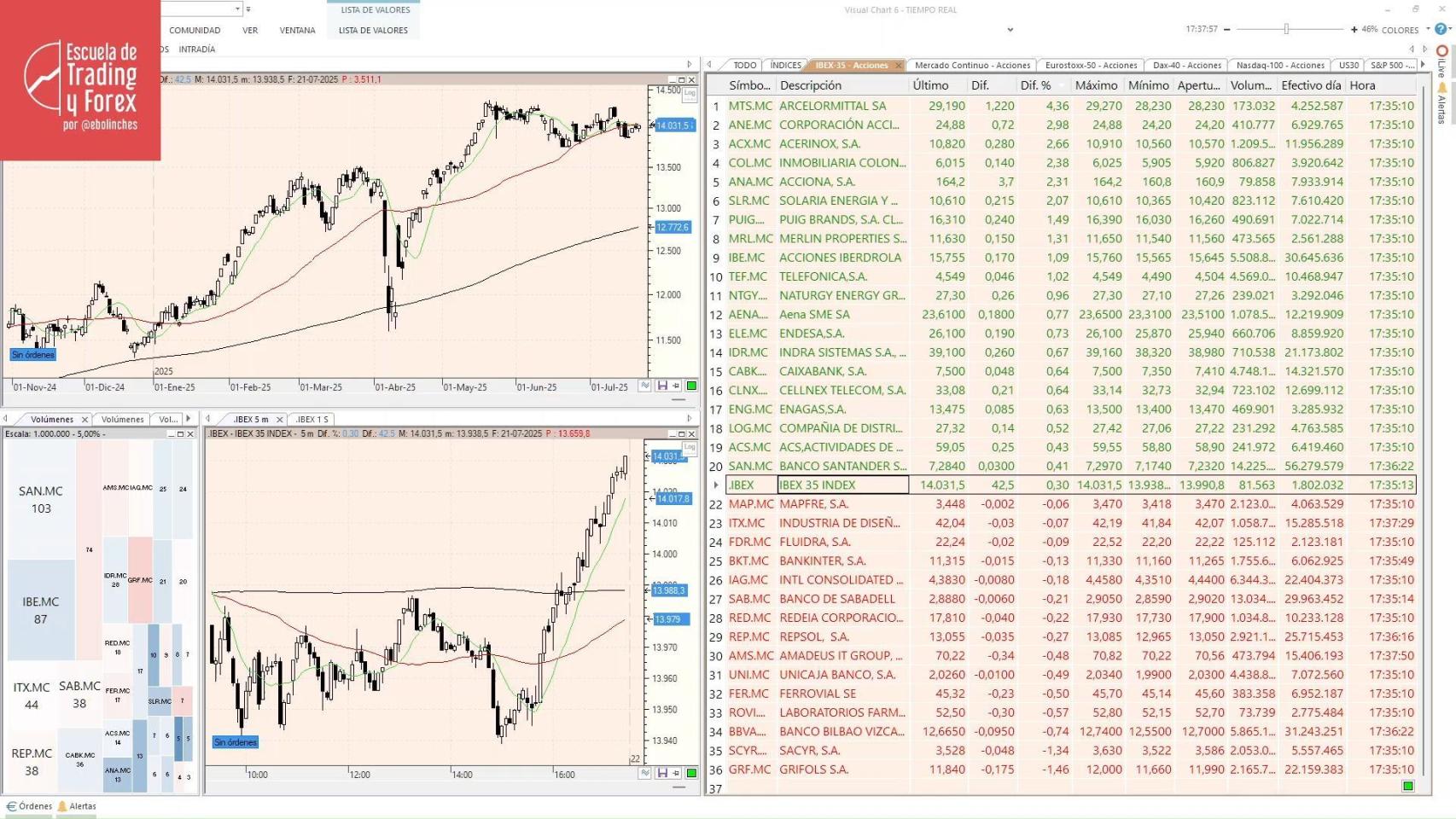The width and height of the screenshot is (1456, 819).
Task: Open the VENTANA menu
Action: [x=297, y=29]
